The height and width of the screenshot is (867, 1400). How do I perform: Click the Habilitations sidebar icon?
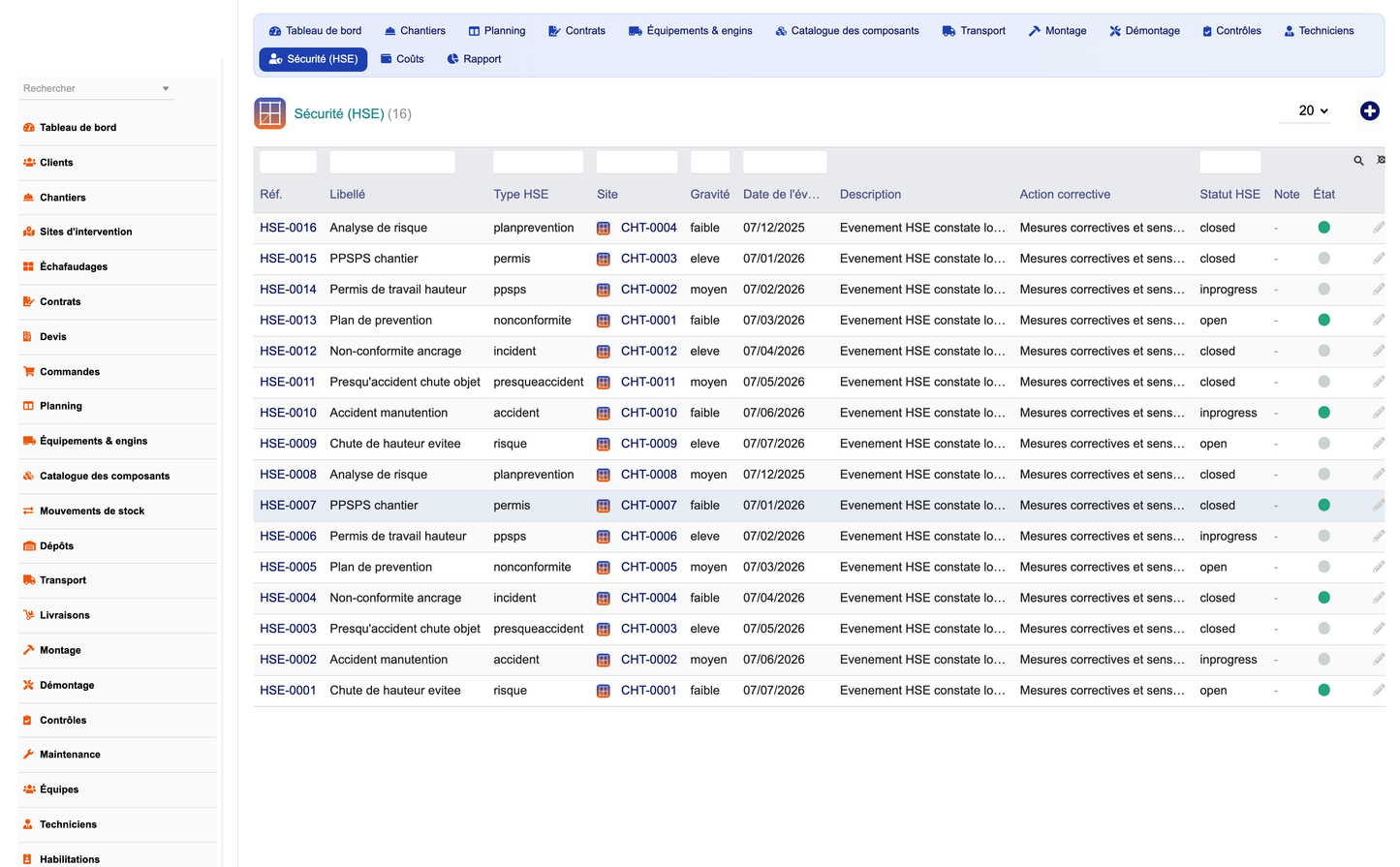[x=28, y=859]
